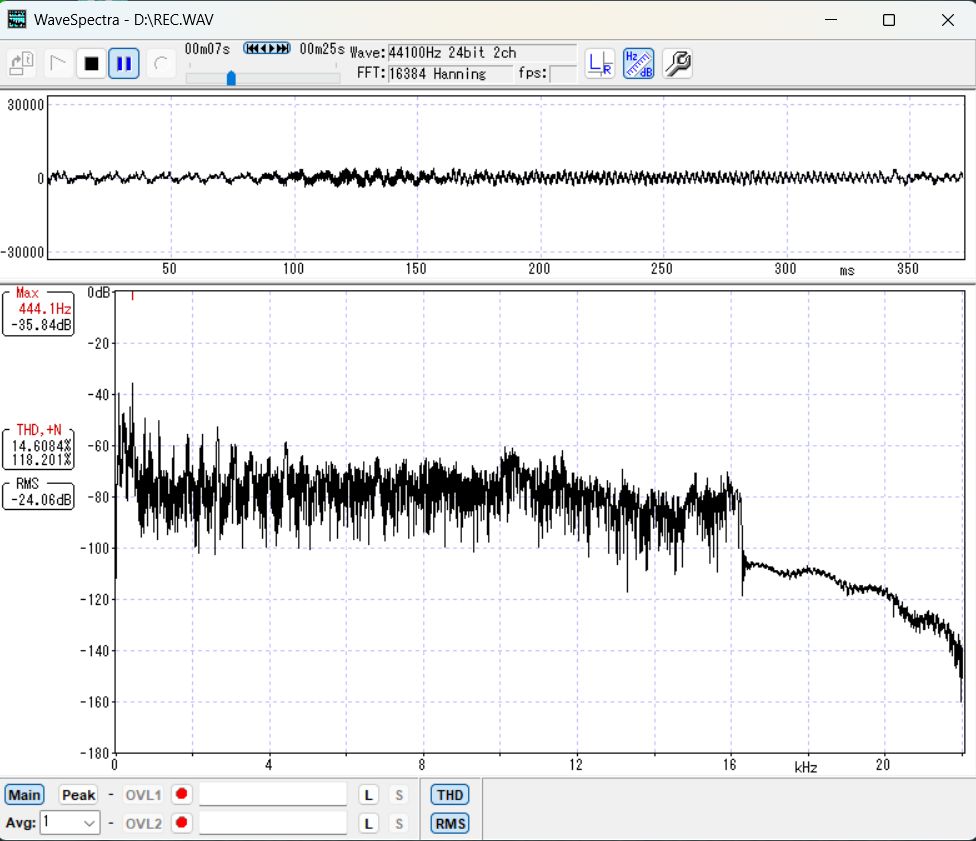The image size is (976, 841).
Task: Click the L button for OVL2
Action: click(369, 823)
